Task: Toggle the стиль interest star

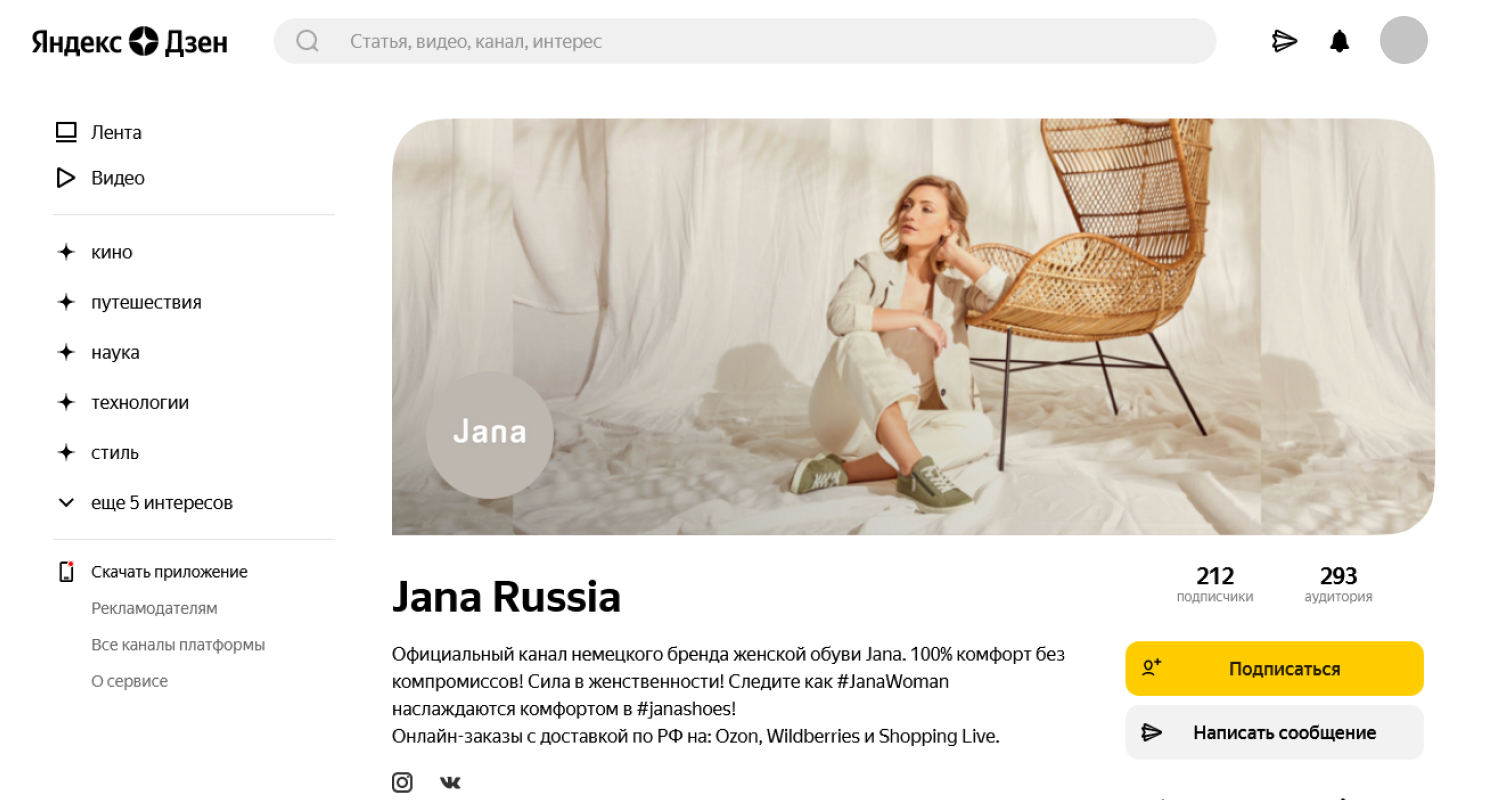Action: (64, 451)
